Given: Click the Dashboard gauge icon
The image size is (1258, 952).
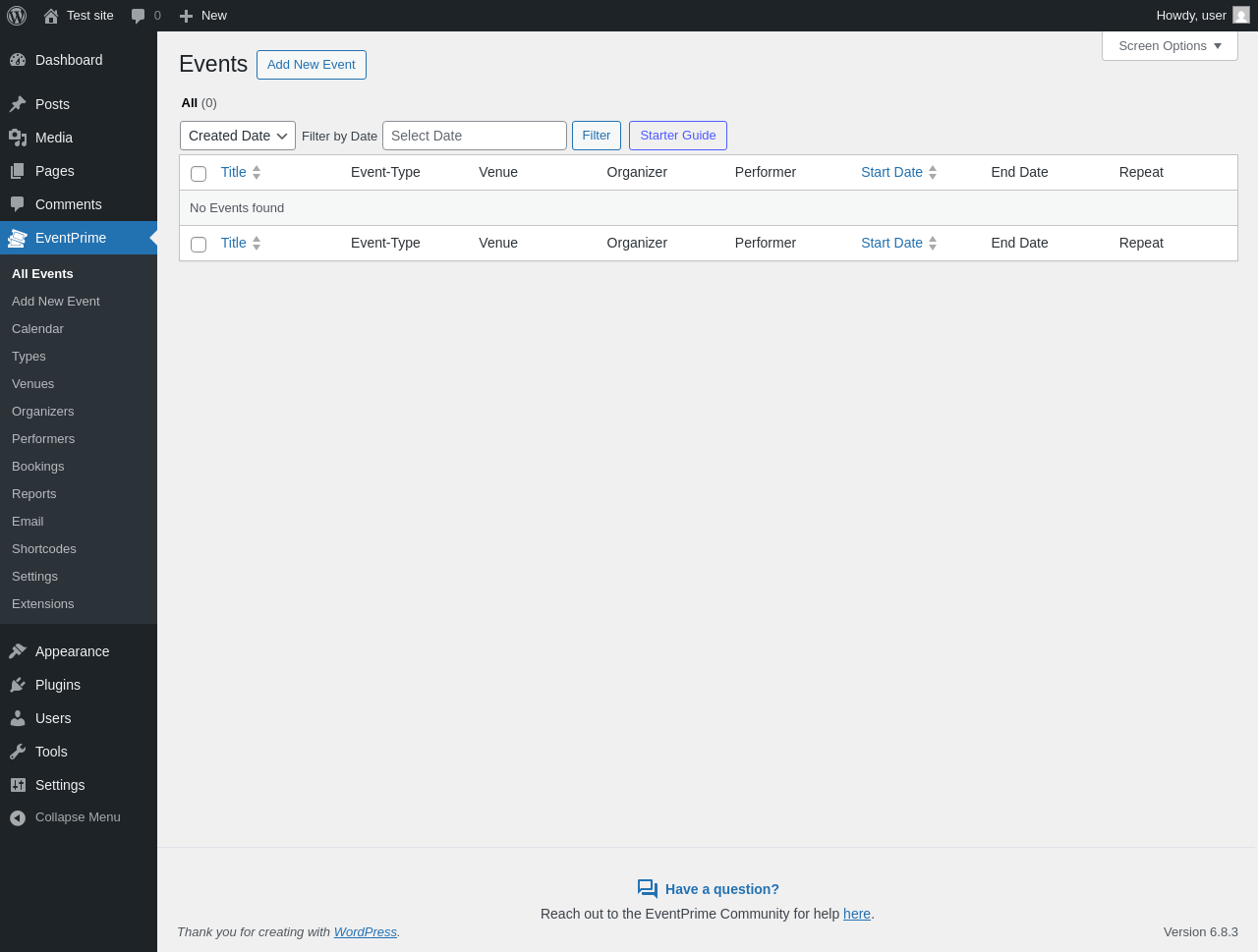Looking at the screenshot, I should pos(18,60).
